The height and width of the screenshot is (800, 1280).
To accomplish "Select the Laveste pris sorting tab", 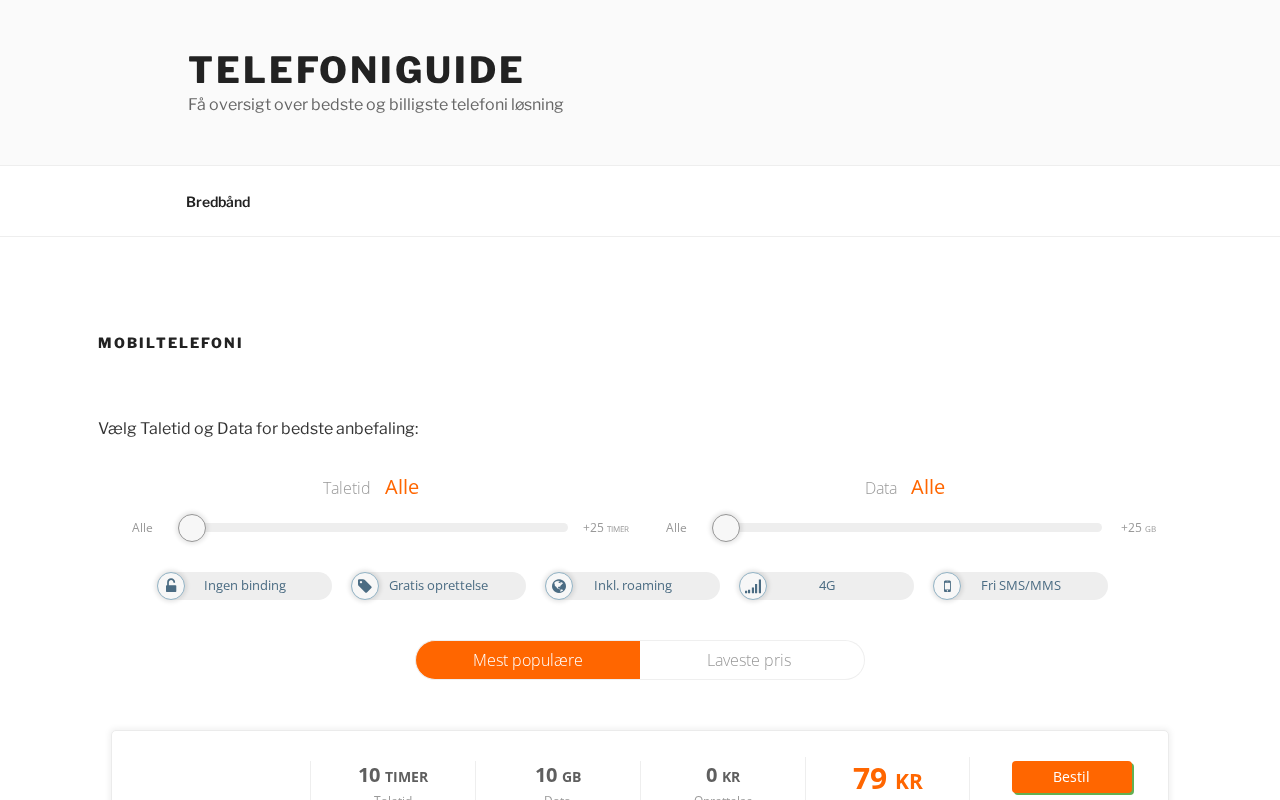I will (x=750, y=660).
